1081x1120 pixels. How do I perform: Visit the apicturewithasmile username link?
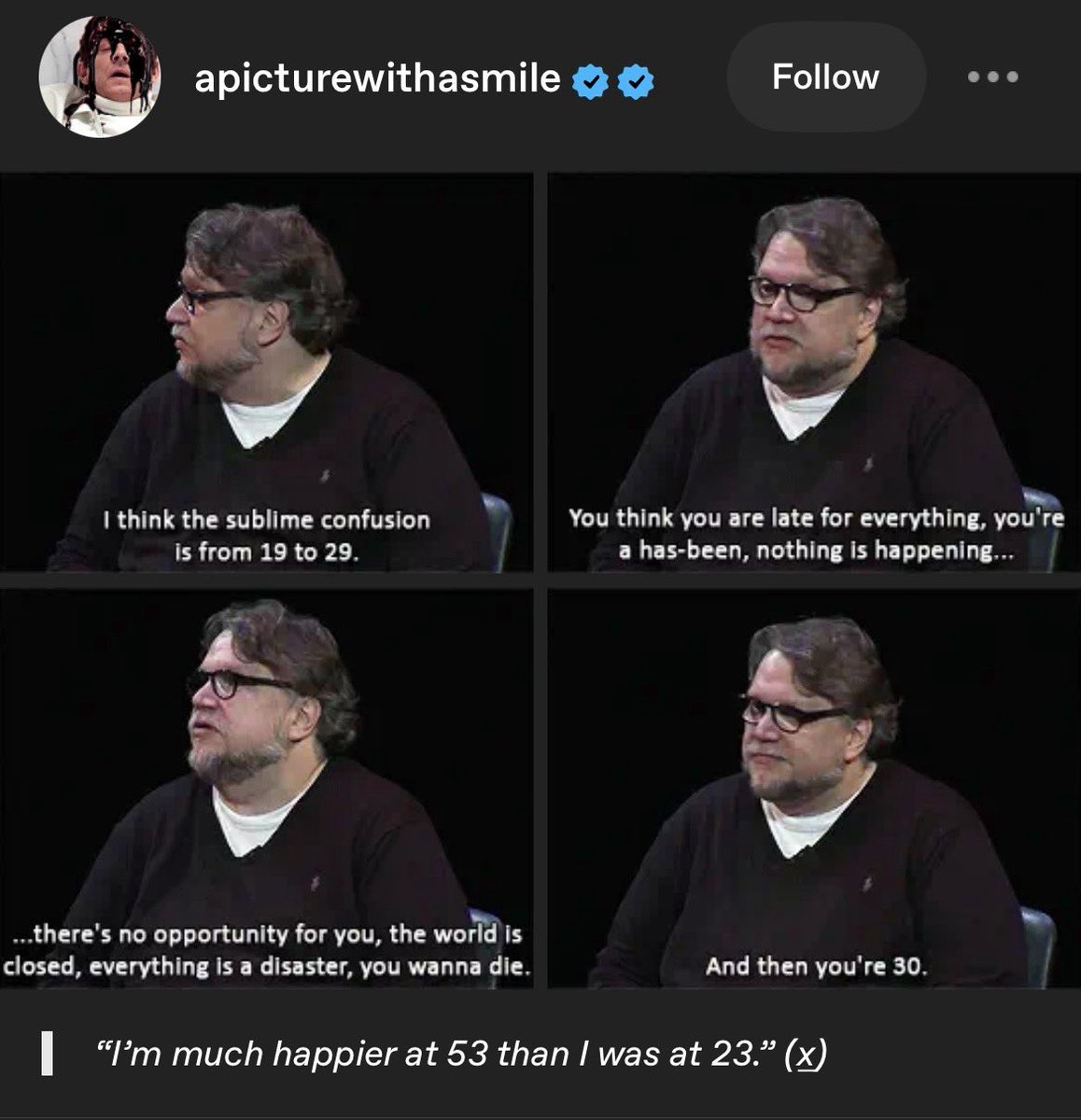point(377,78)
